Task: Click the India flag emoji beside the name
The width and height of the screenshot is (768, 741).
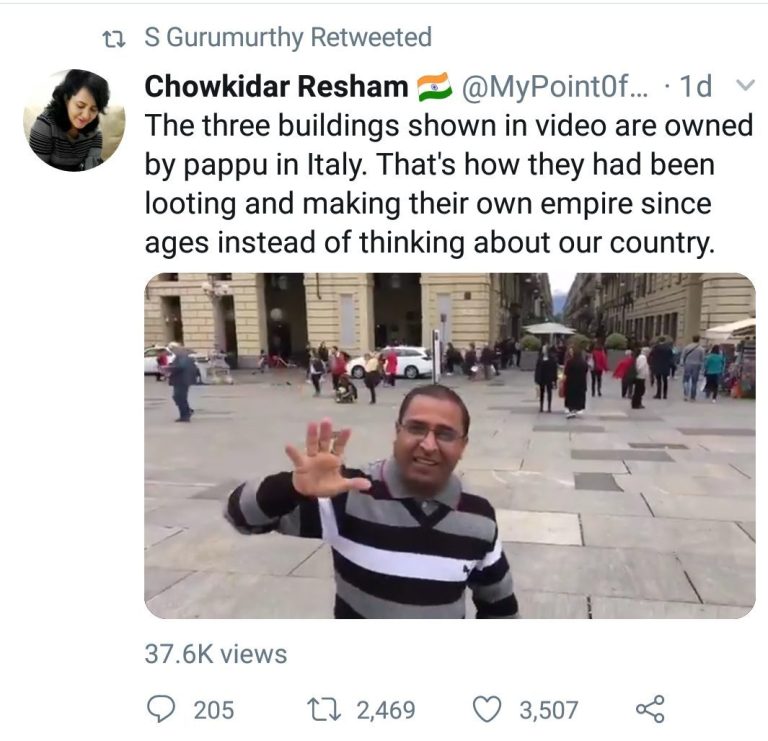Action: [431, 88]
